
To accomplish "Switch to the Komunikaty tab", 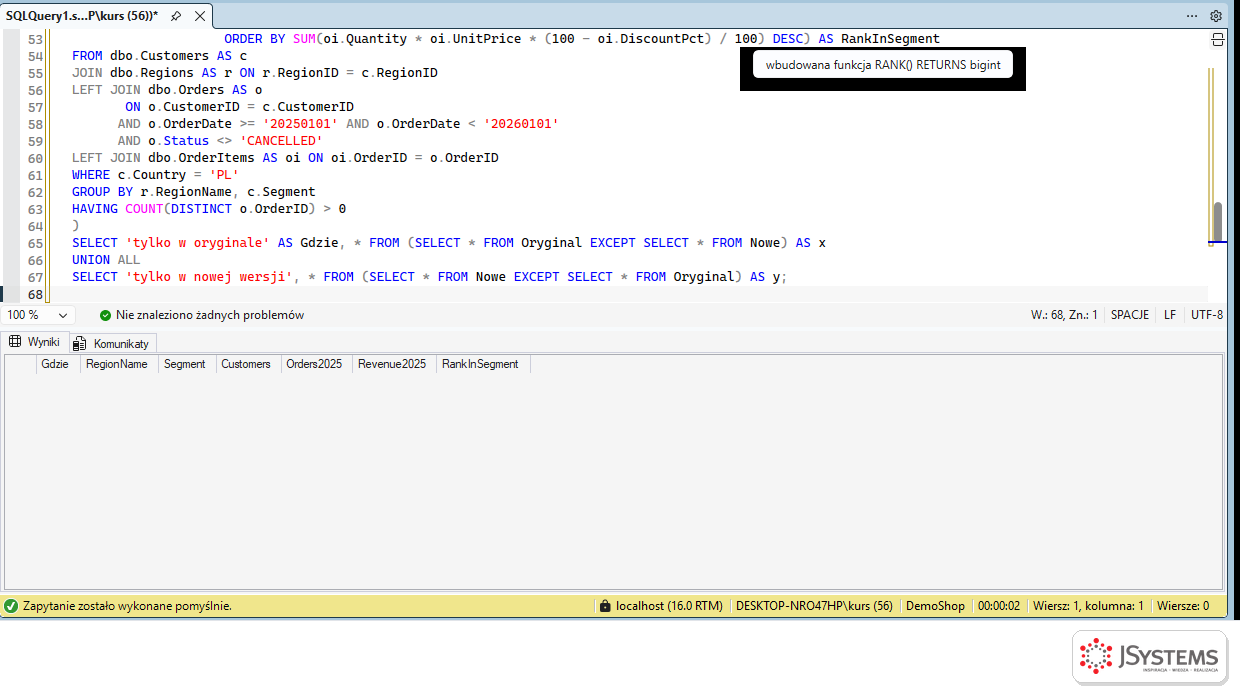I will tap(112, 343).
